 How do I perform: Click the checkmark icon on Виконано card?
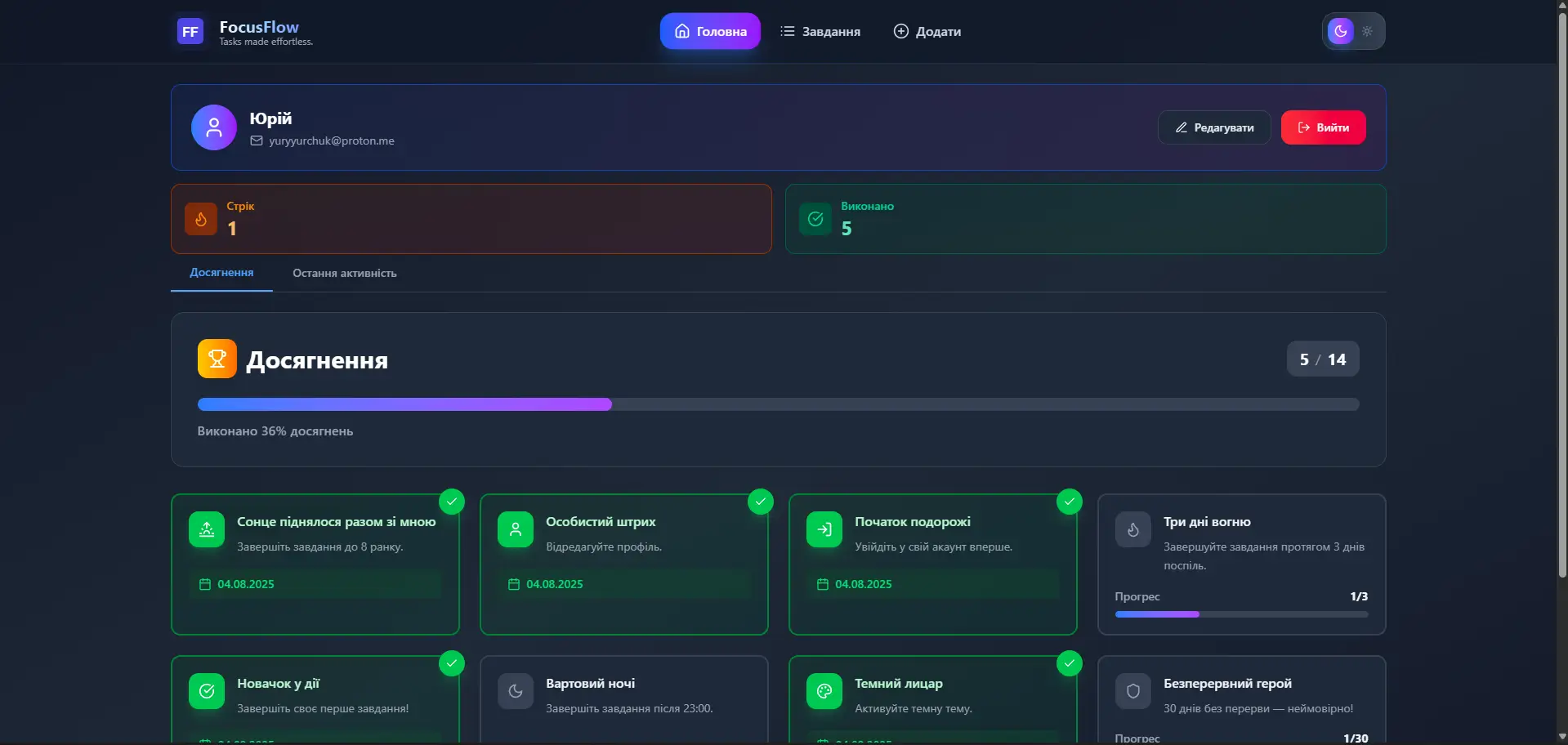815,219
